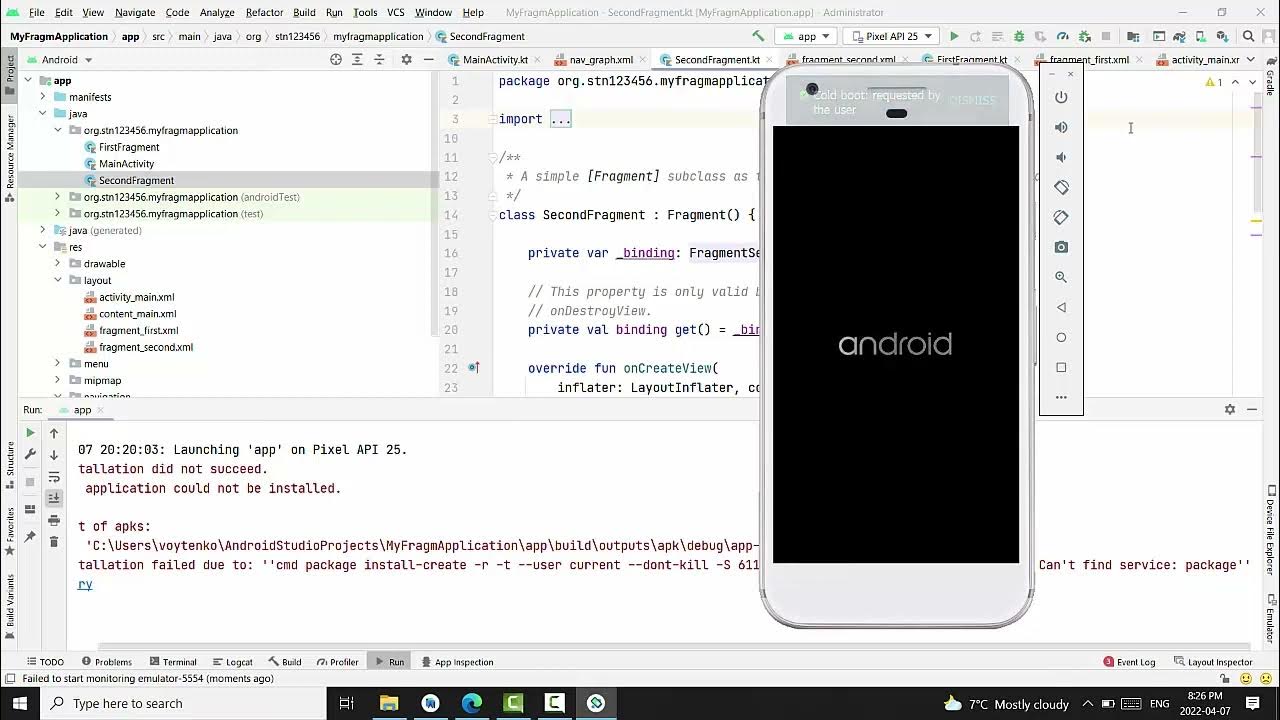Click the emulator Back triangle button
The height and width of the screenshot is (720, 1280).
point(1061,307)
